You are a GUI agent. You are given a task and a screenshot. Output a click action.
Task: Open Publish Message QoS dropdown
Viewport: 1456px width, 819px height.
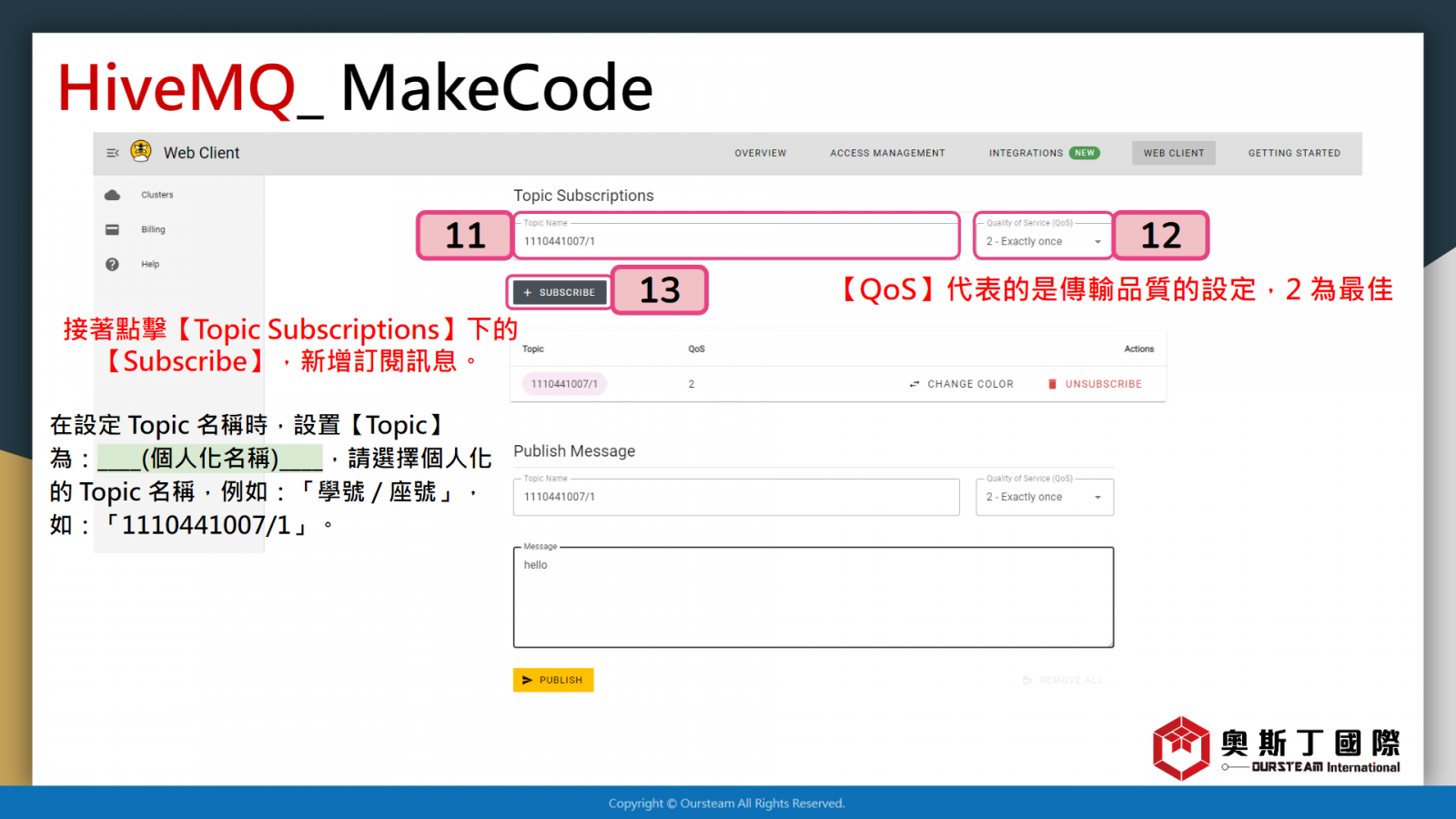1045,496
